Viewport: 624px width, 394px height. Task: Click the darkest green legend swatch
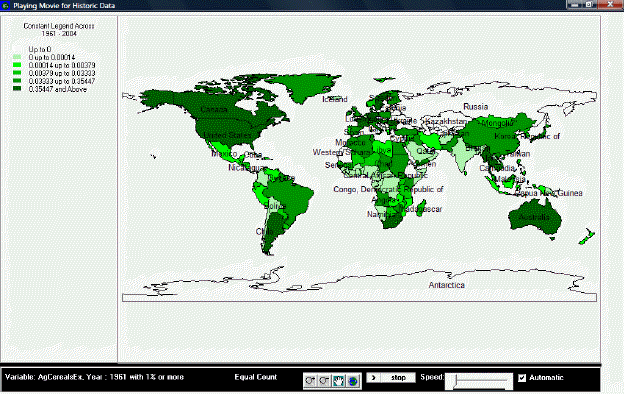17,89
